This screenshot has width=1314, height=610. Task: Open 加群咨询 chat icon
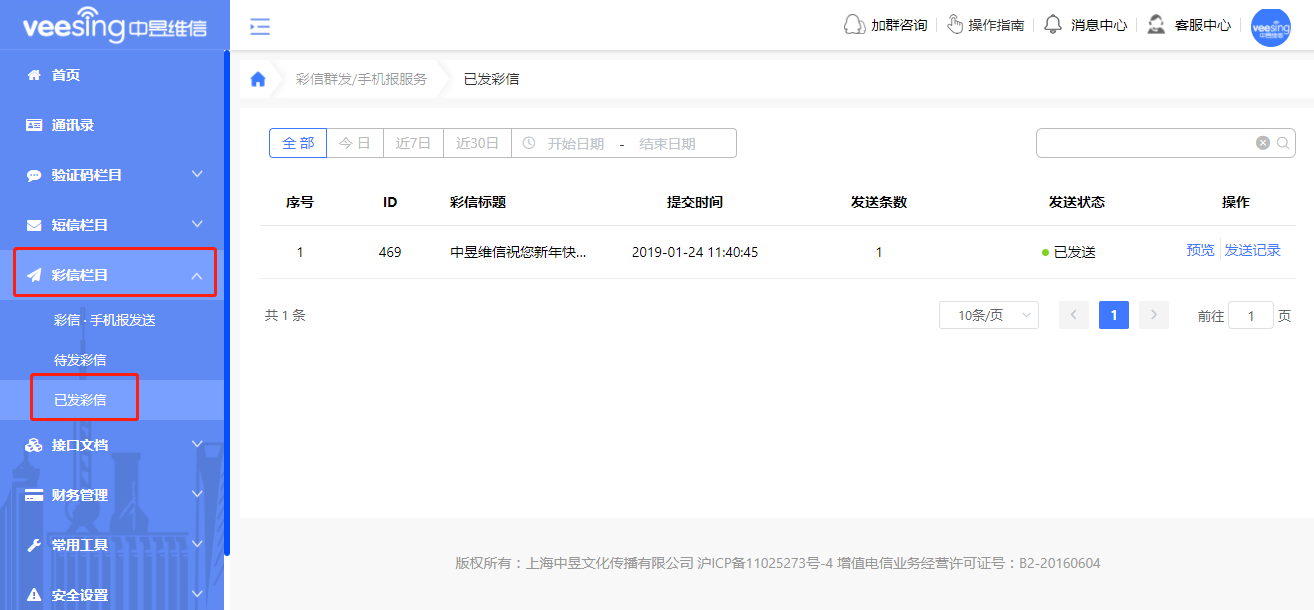point(854,23)
